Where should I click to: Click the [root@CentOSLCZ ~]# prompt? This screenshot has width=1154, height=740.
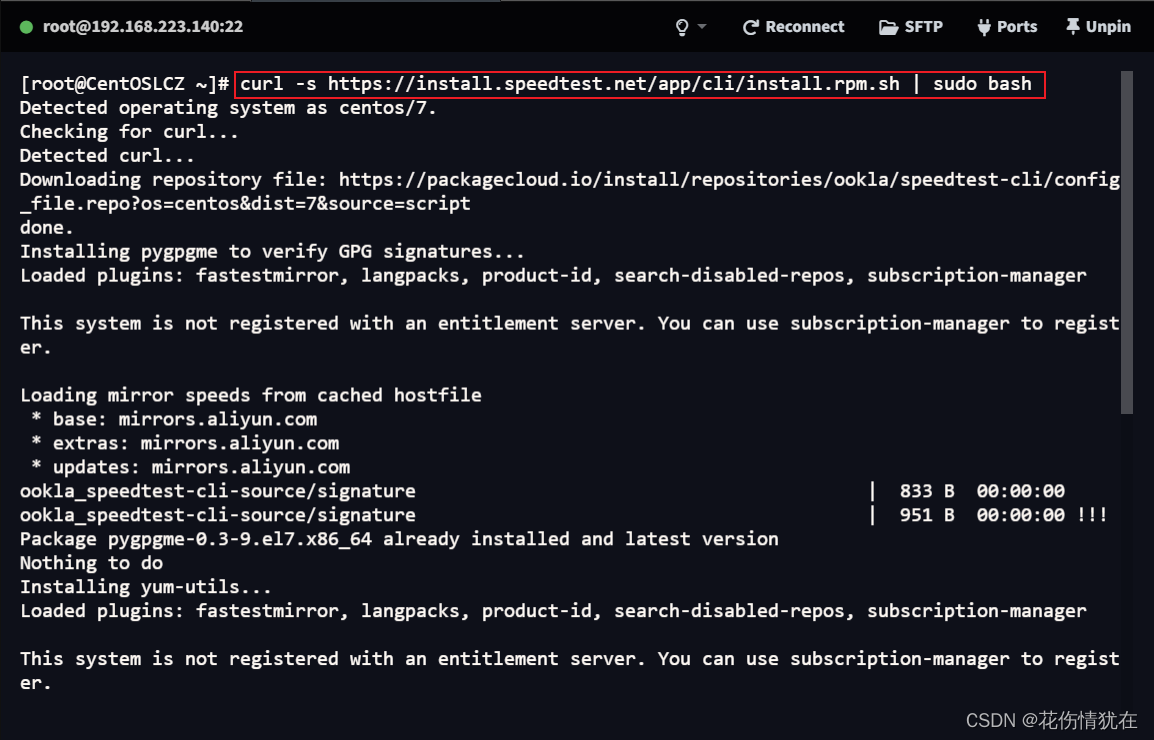[x=124, y=84]
